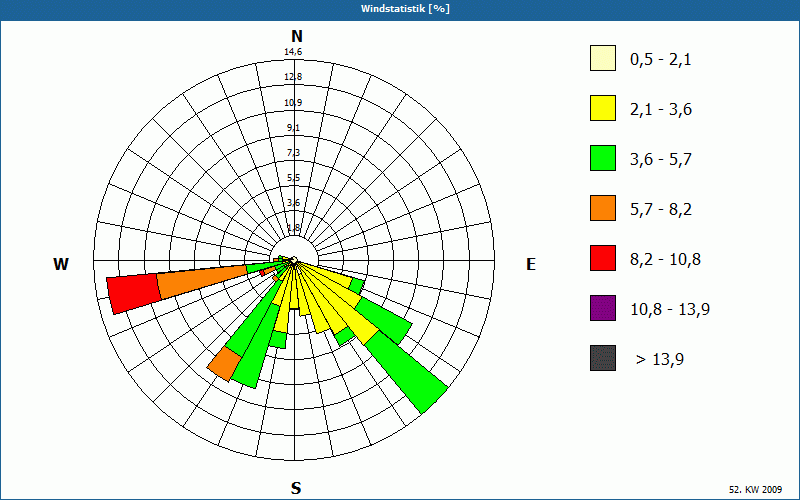Image resolution: width=800 pixels, height=500 pixels.
Task: Click the legend label 8,2 - 10,8
Action: [665, 260]
